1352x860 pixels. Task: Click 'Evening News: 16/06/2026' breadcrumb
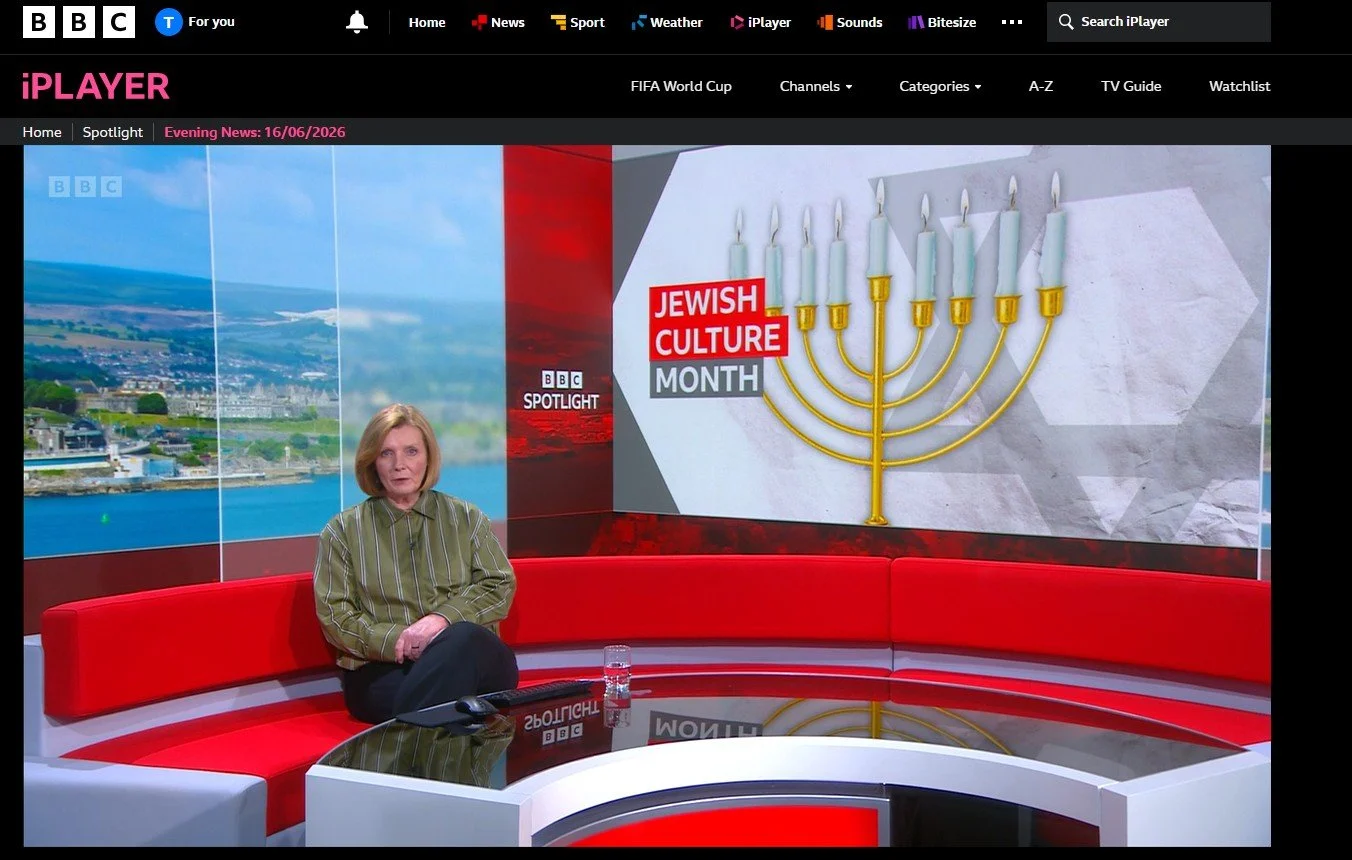(255, 132)
